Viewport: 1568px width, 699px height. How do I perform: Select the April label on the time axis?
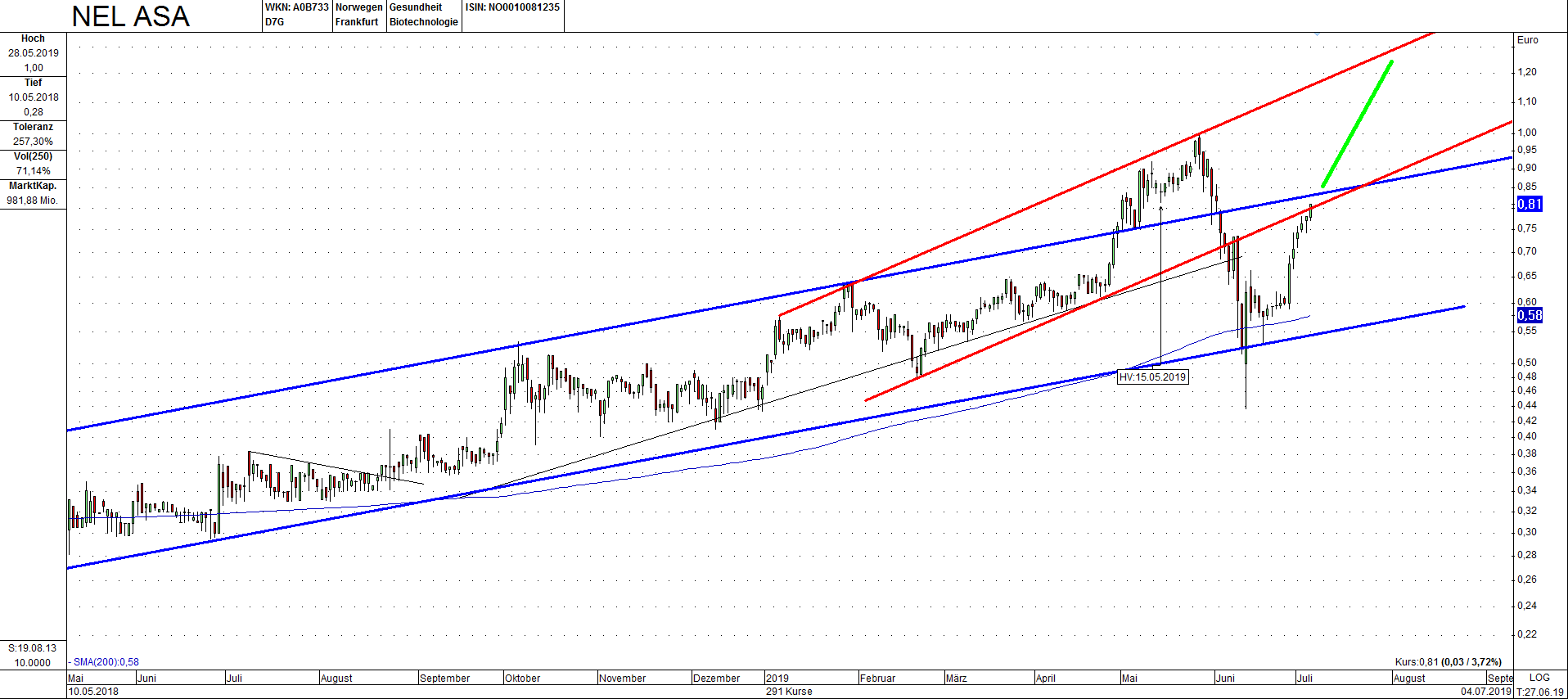pyautogui.click(x=1046, y=679)
